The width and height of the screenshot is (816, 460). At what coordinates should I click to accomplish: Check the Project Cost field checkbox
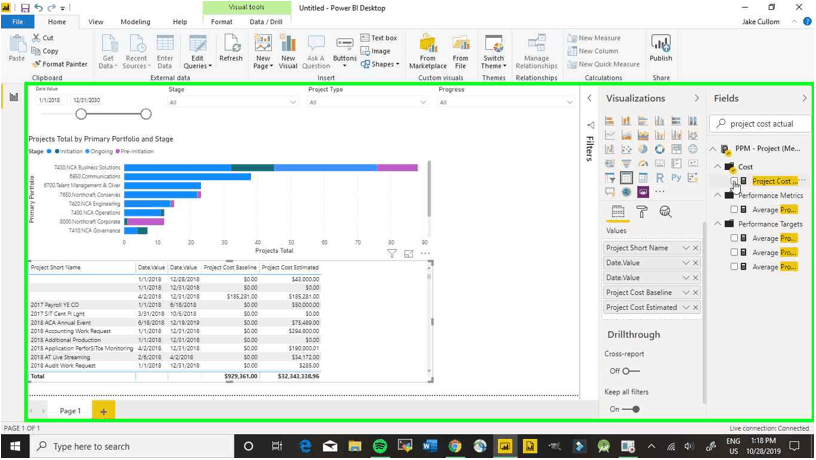coord(734,181)
